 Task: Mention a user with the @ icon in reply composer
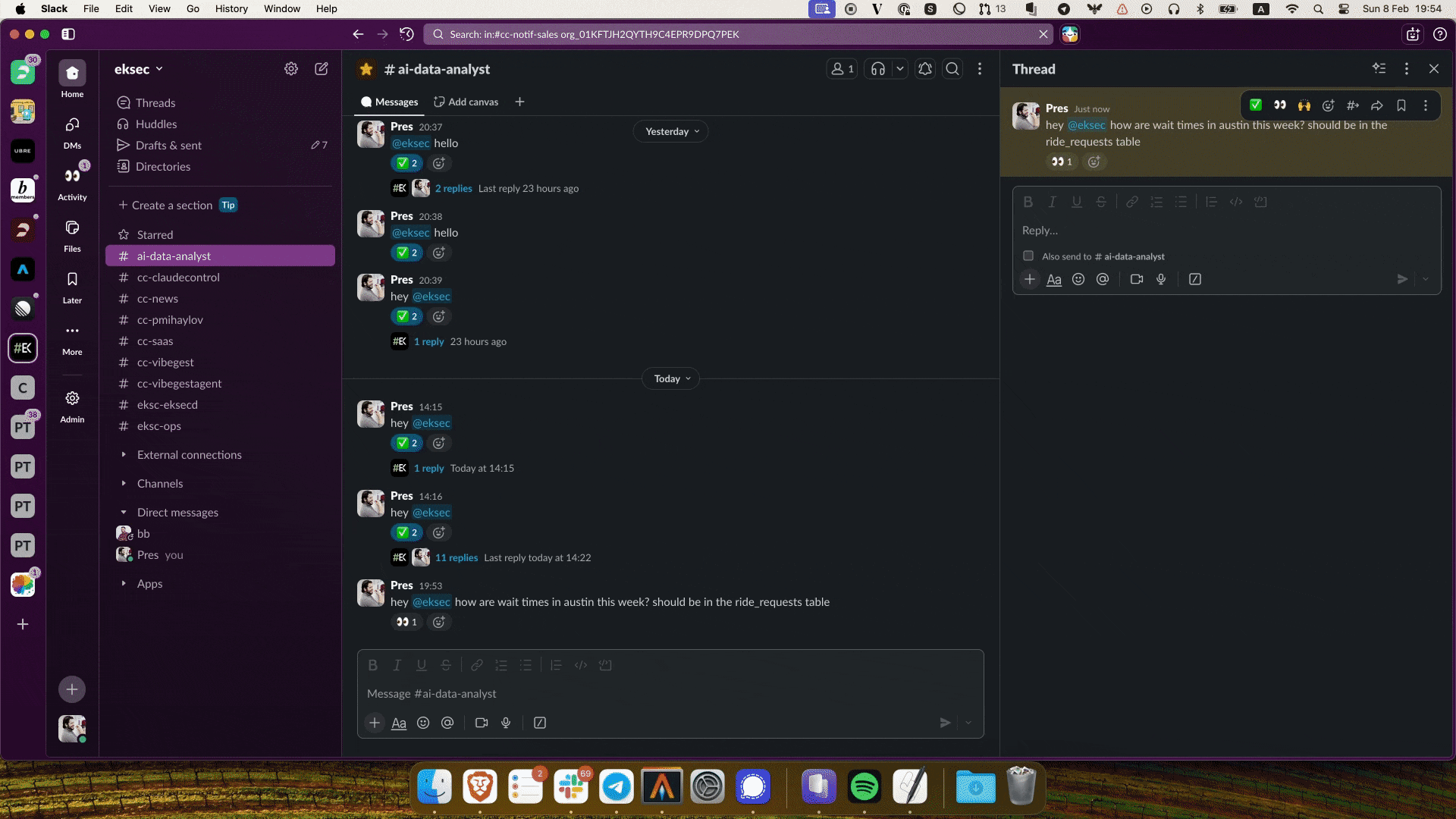click(1103, 279)
